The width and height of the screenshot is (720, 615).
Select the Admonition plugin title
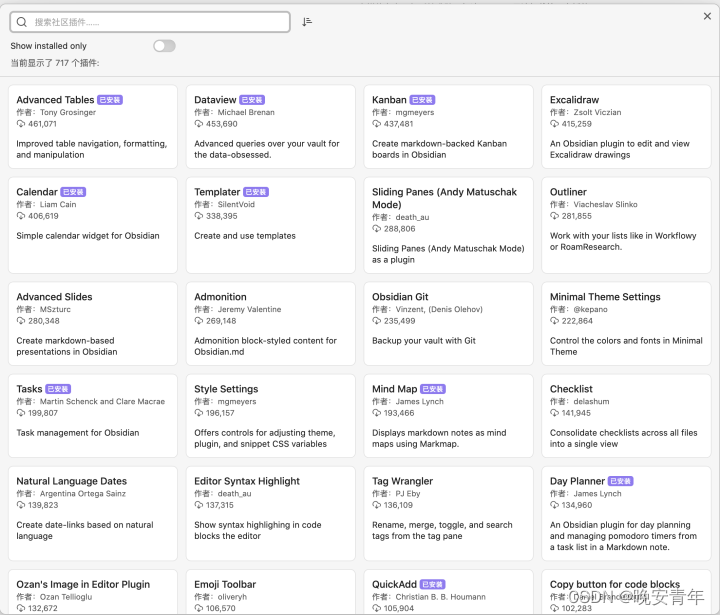[220, 297]
